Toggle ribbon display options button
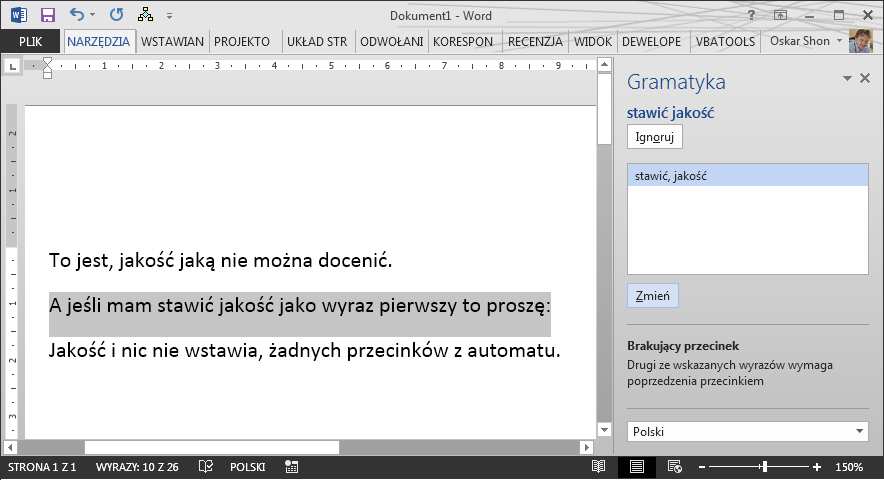Image resolution: width=884 pixels, height=480 pixels. tap(780, 15)
